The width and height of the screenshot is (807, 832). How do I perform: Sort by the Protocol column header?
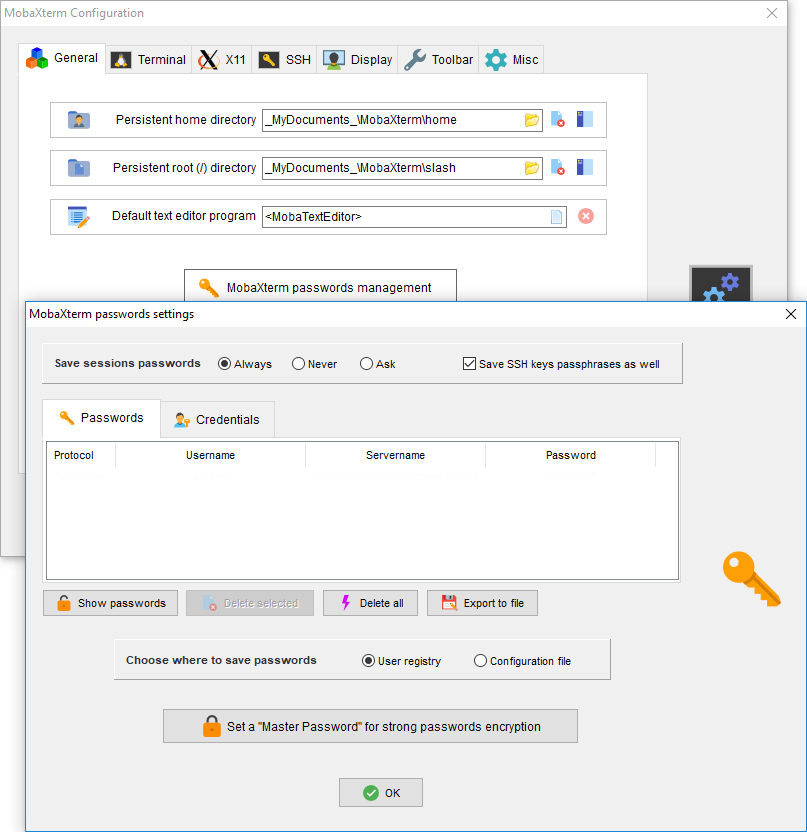pos(81,455)
